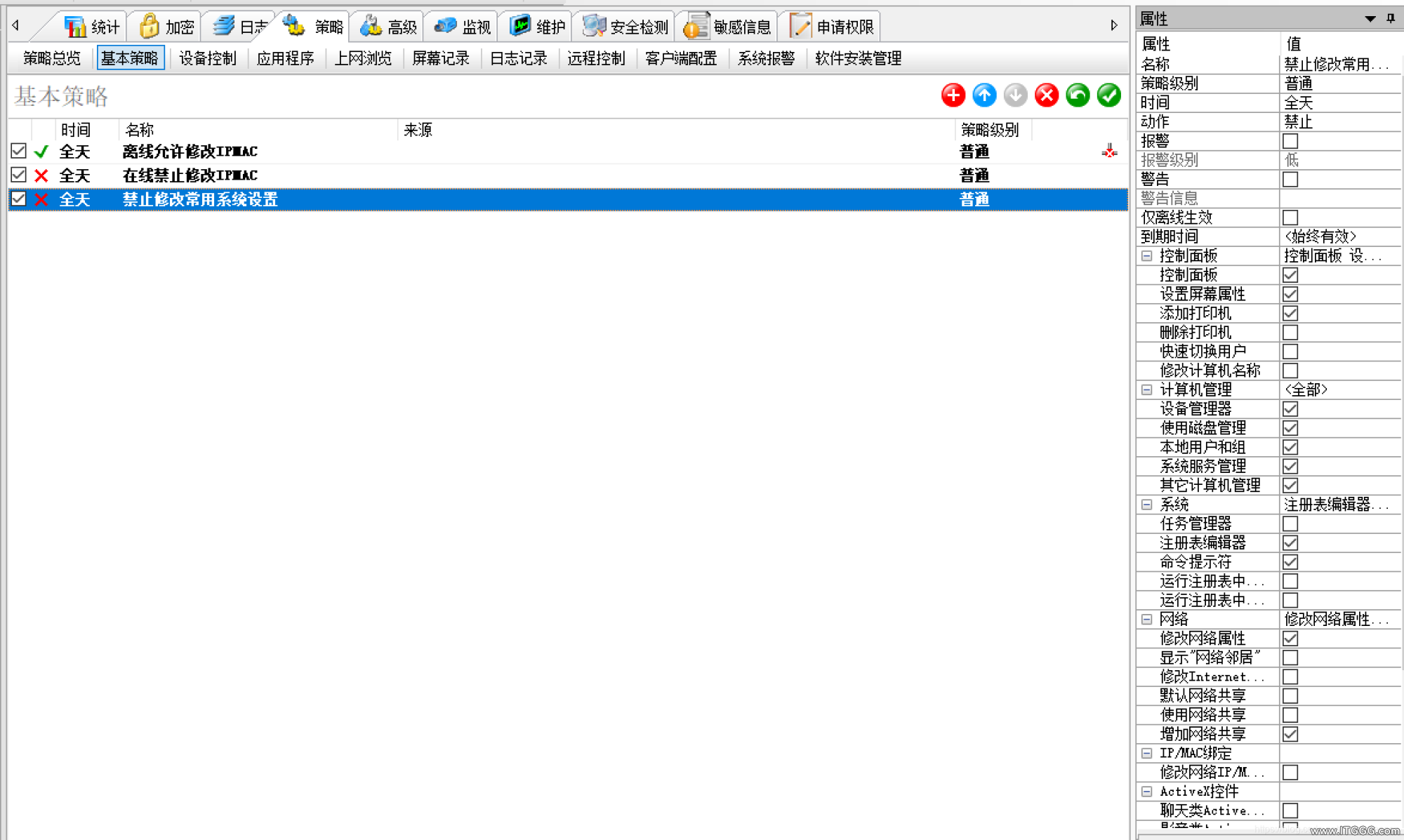
Task: Select the 在线禁止修改IPMAC policy row
Action: pos(567,175)
